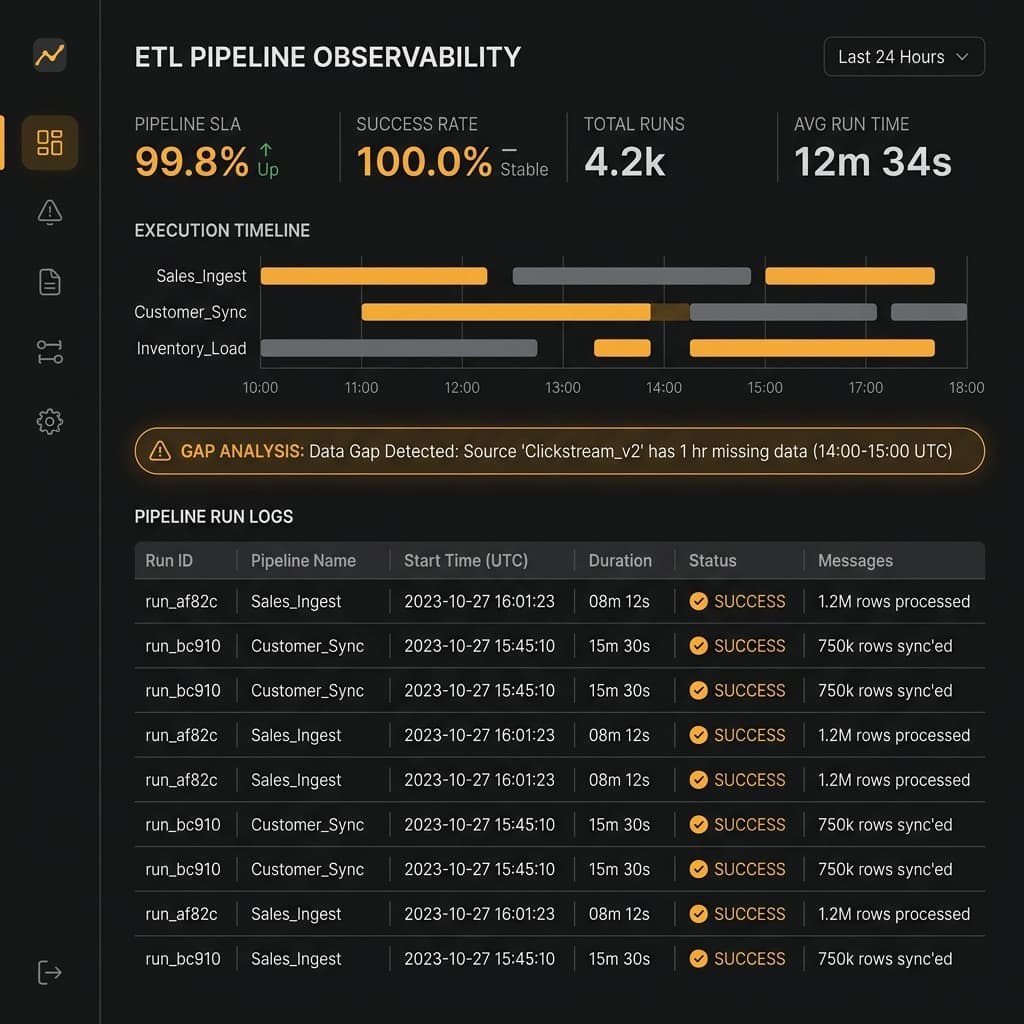Click the 100.0% Success Rate value

pyautogui.click(x=424, y=161)
